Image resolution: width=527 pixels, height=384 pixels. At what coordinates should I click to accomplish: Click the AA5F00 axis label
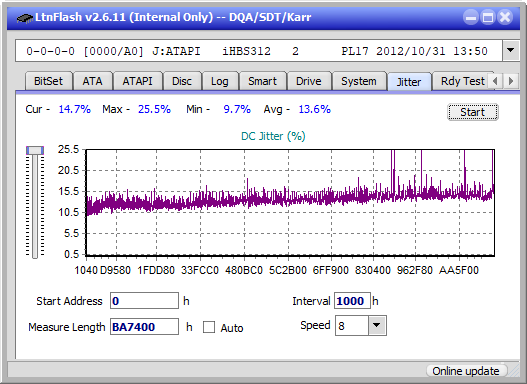click(459, 270)
